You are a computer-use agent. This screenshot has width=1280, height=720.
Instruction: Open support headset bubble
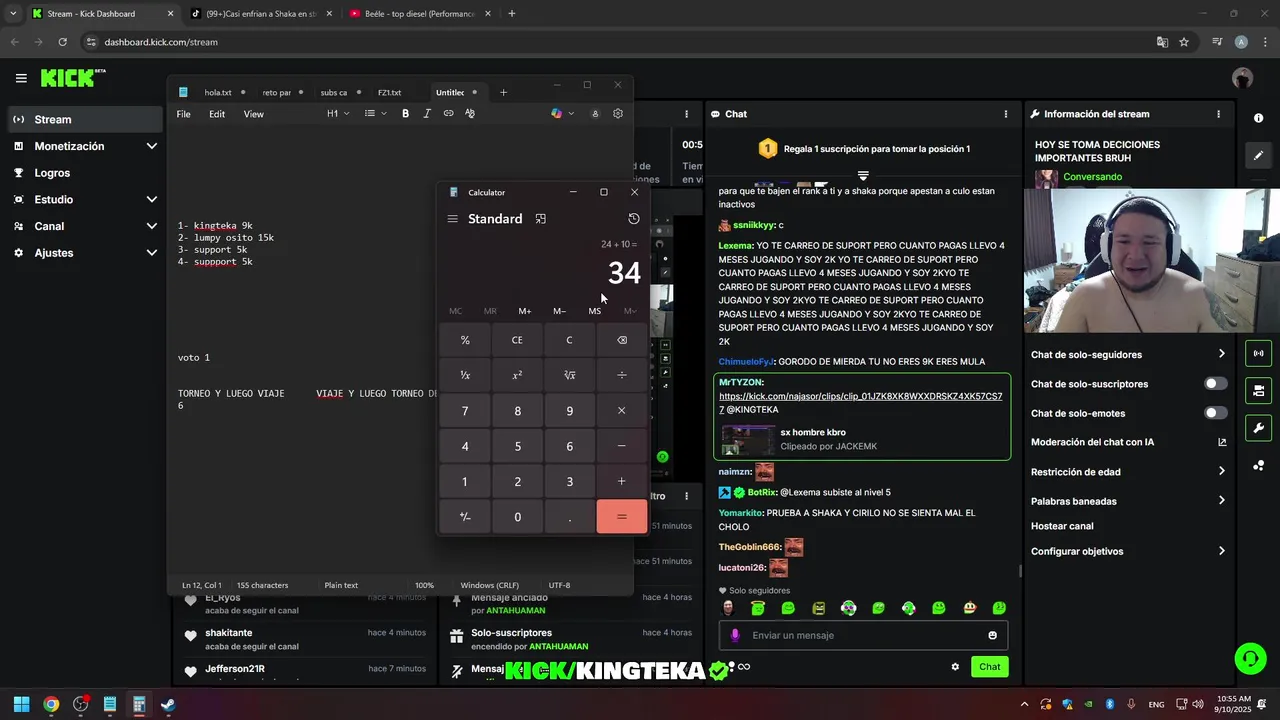(x=1250, y=659)
